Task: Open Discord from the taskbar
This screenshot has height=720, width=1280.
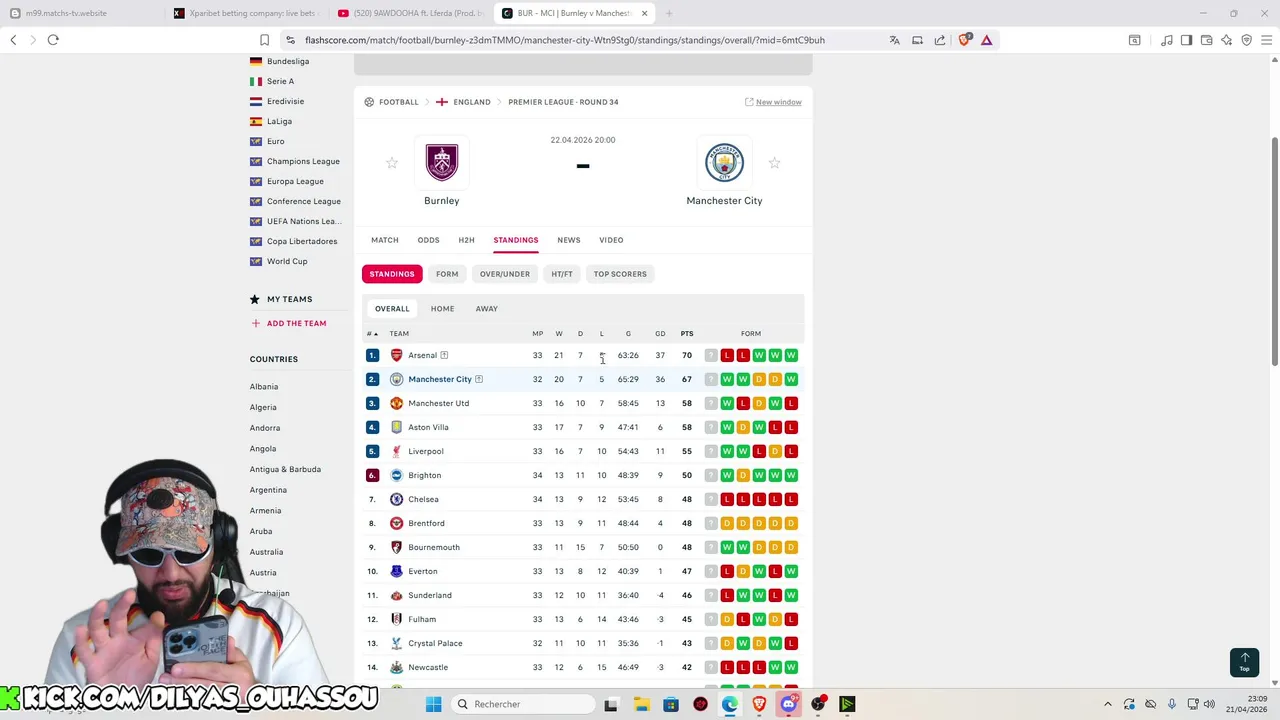Action: click(x=789, y=704)
